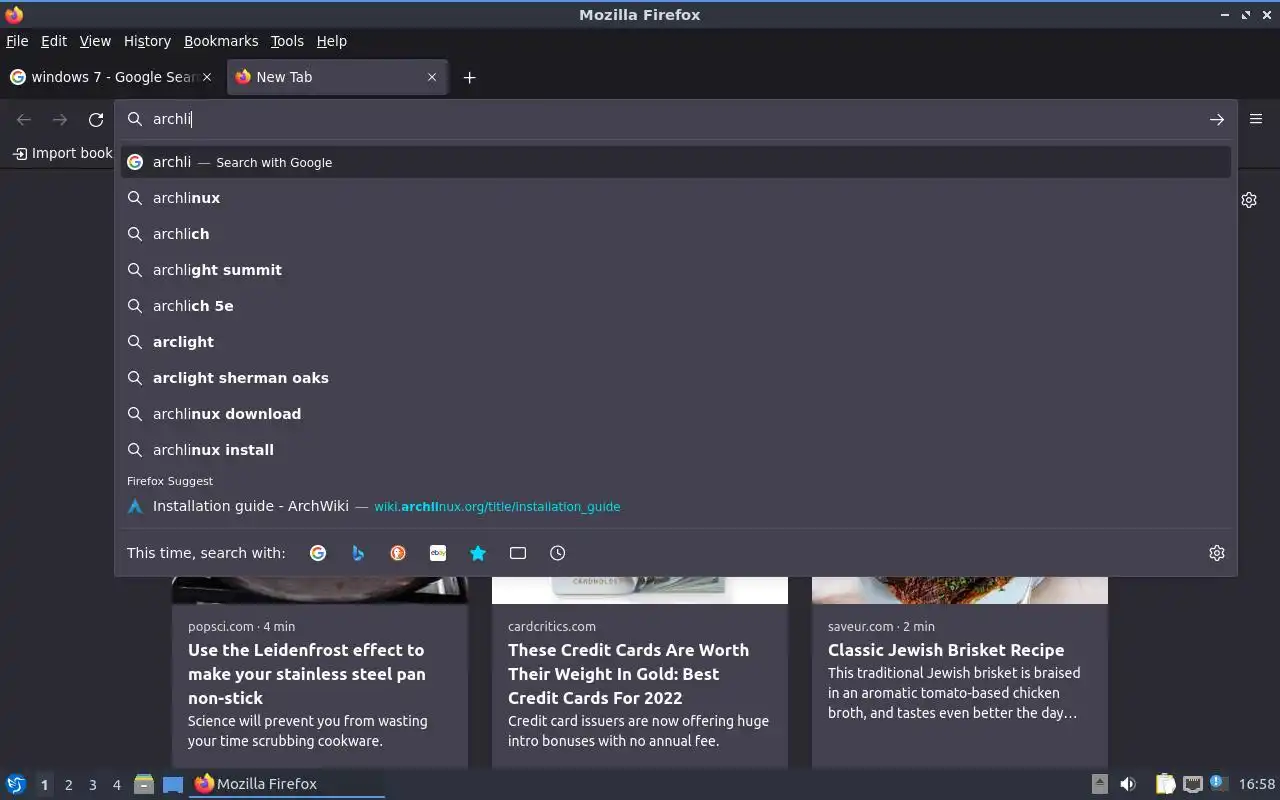This screenshot has width=1280, height=800.
Task: Open the View menu
Action: pyautogui.click(x=95, y=41)
